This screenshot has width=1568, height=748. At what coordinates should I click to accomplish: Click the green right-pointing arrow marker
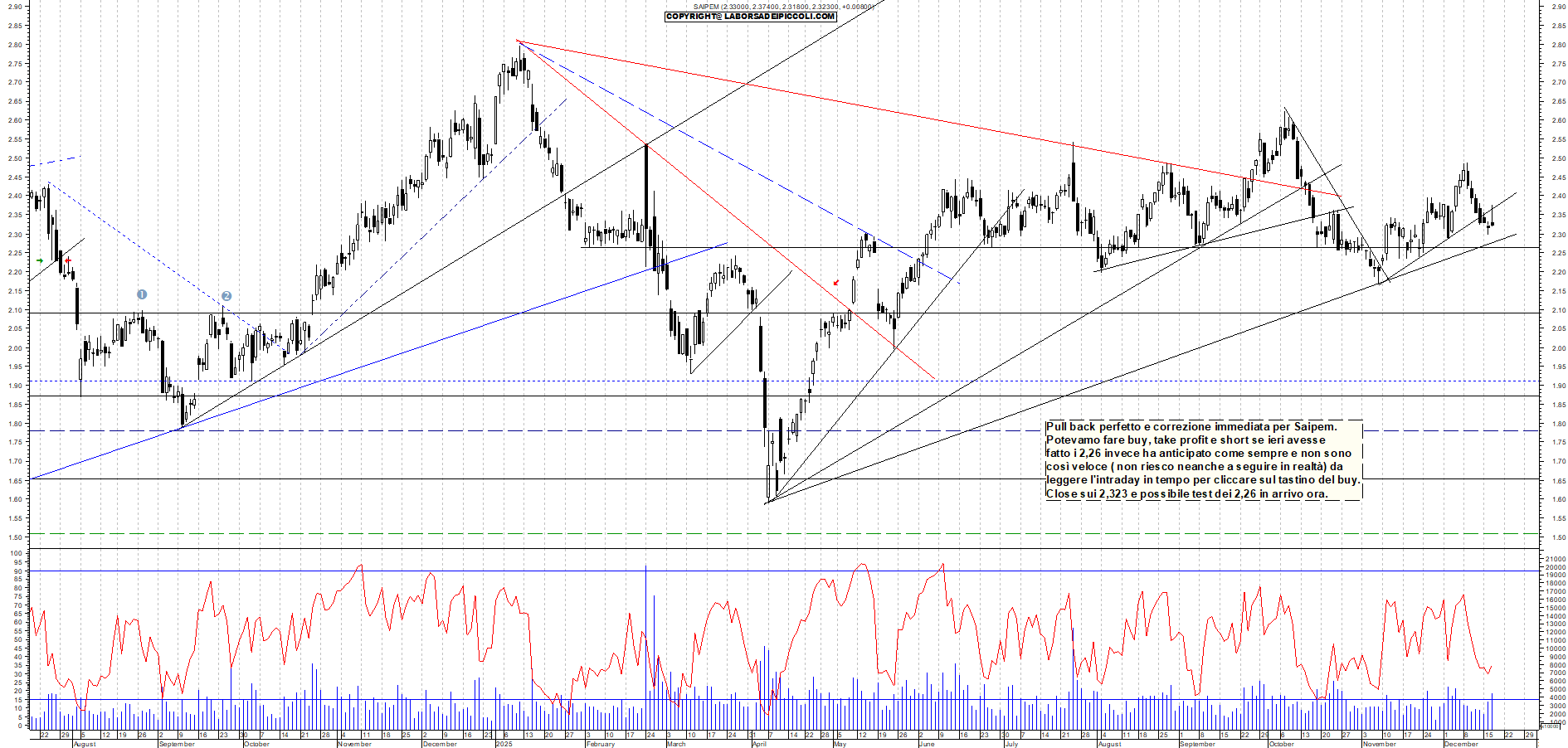(x=39, y=261)
